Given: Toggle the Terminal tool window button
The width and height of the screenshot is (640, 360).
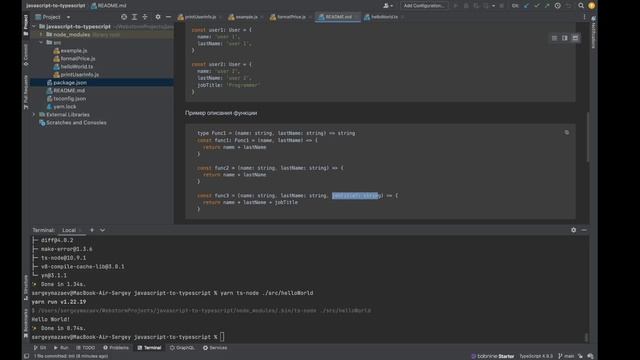Looking at the screenshot, I should [x=149, y=348].
